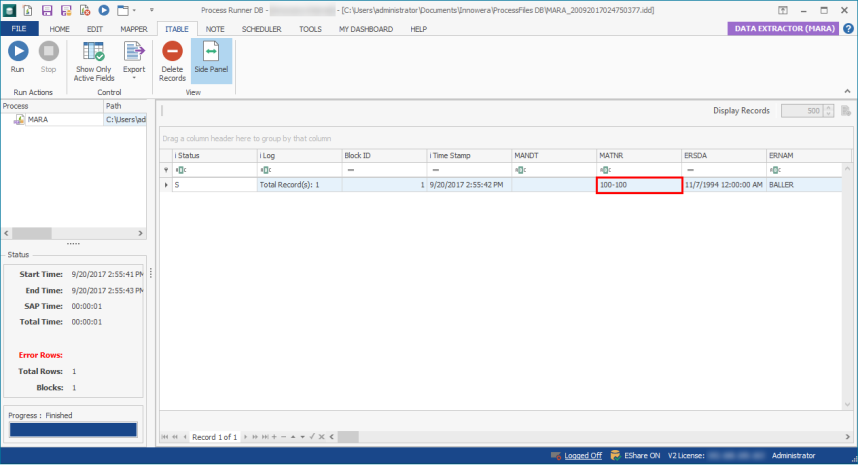Open the MY DASHBOARD tab
The image size is (858, 465).
pyautogui.click(x=366, y=29)
